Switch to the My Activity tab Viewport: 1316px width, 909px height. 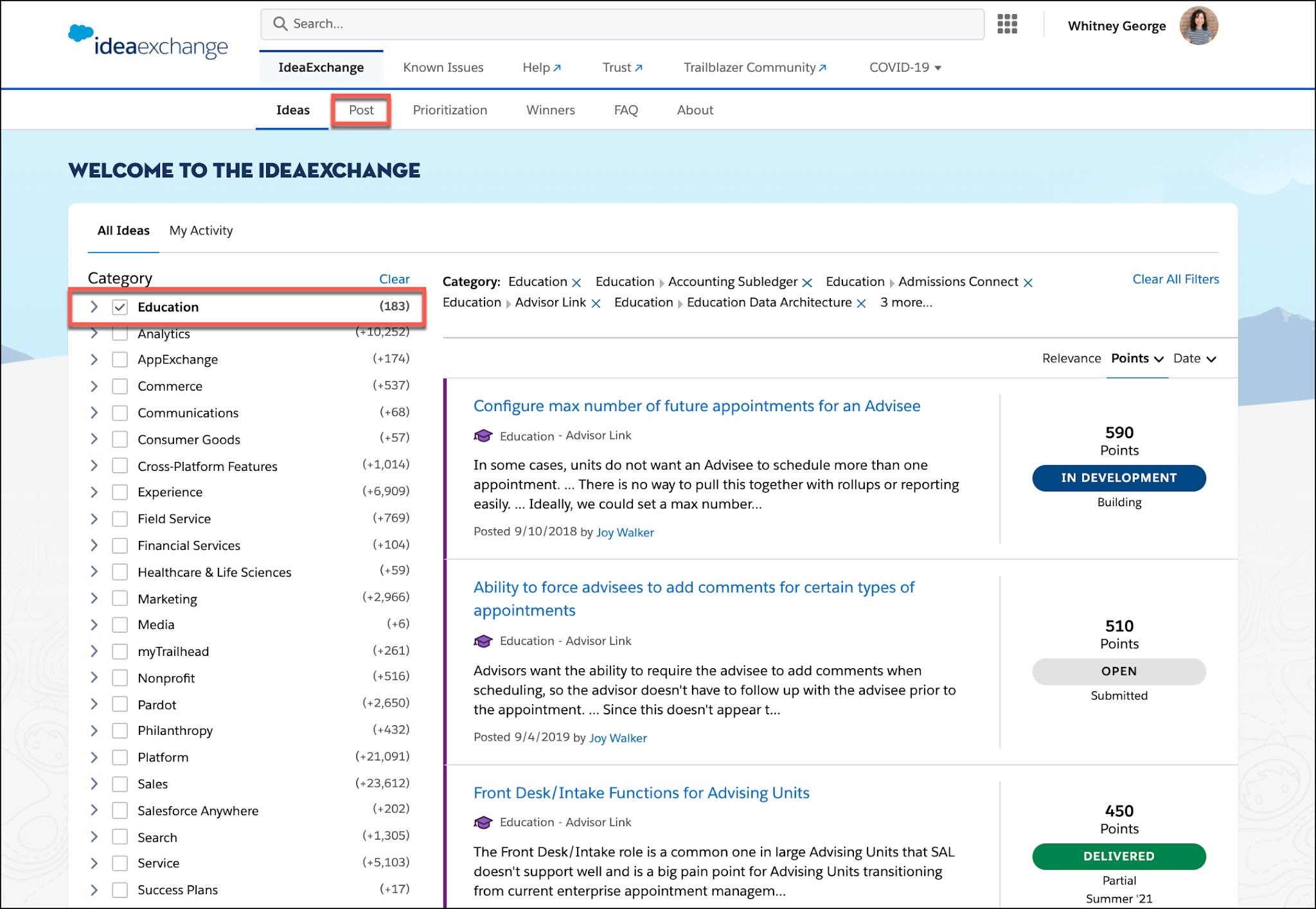(x=201, y=230)
